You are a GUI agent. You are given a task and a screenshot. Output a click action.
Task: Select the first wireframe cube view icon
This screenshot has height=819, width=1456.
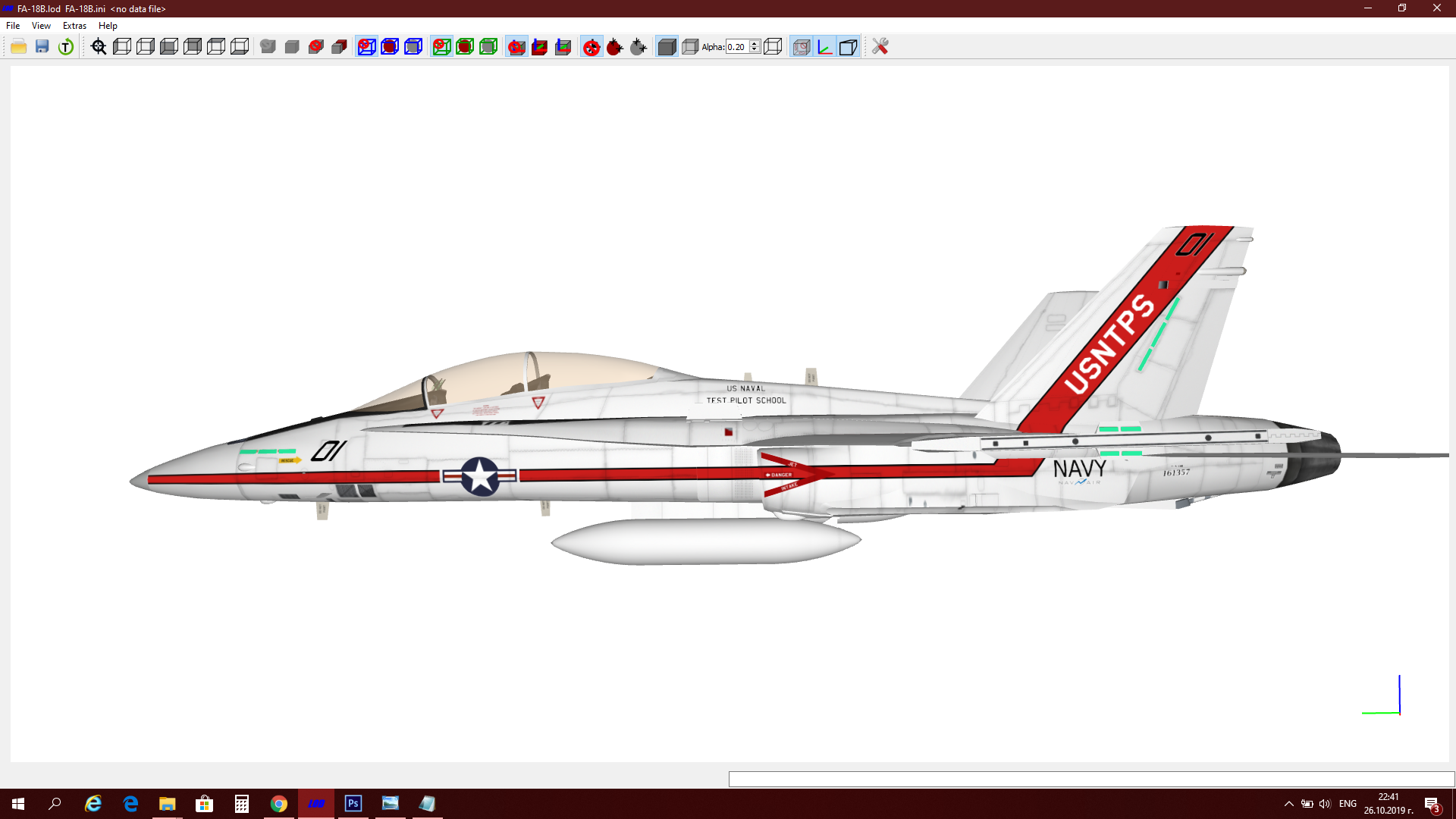(x=122, y=47)
